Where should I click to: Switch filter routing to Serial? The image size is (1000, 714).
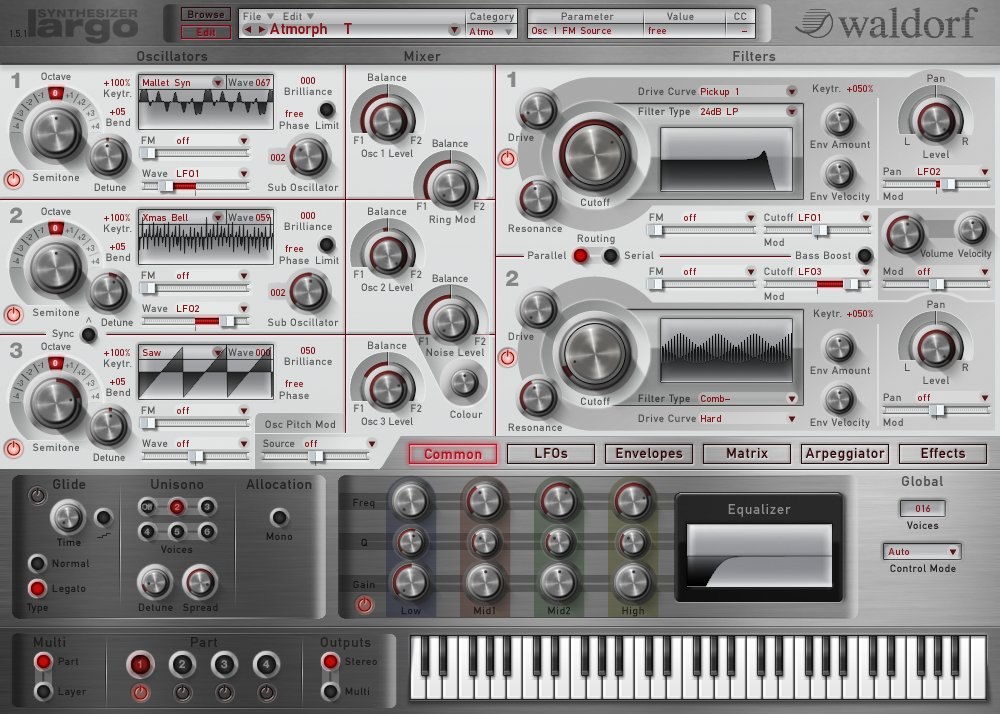coord(610,256)
